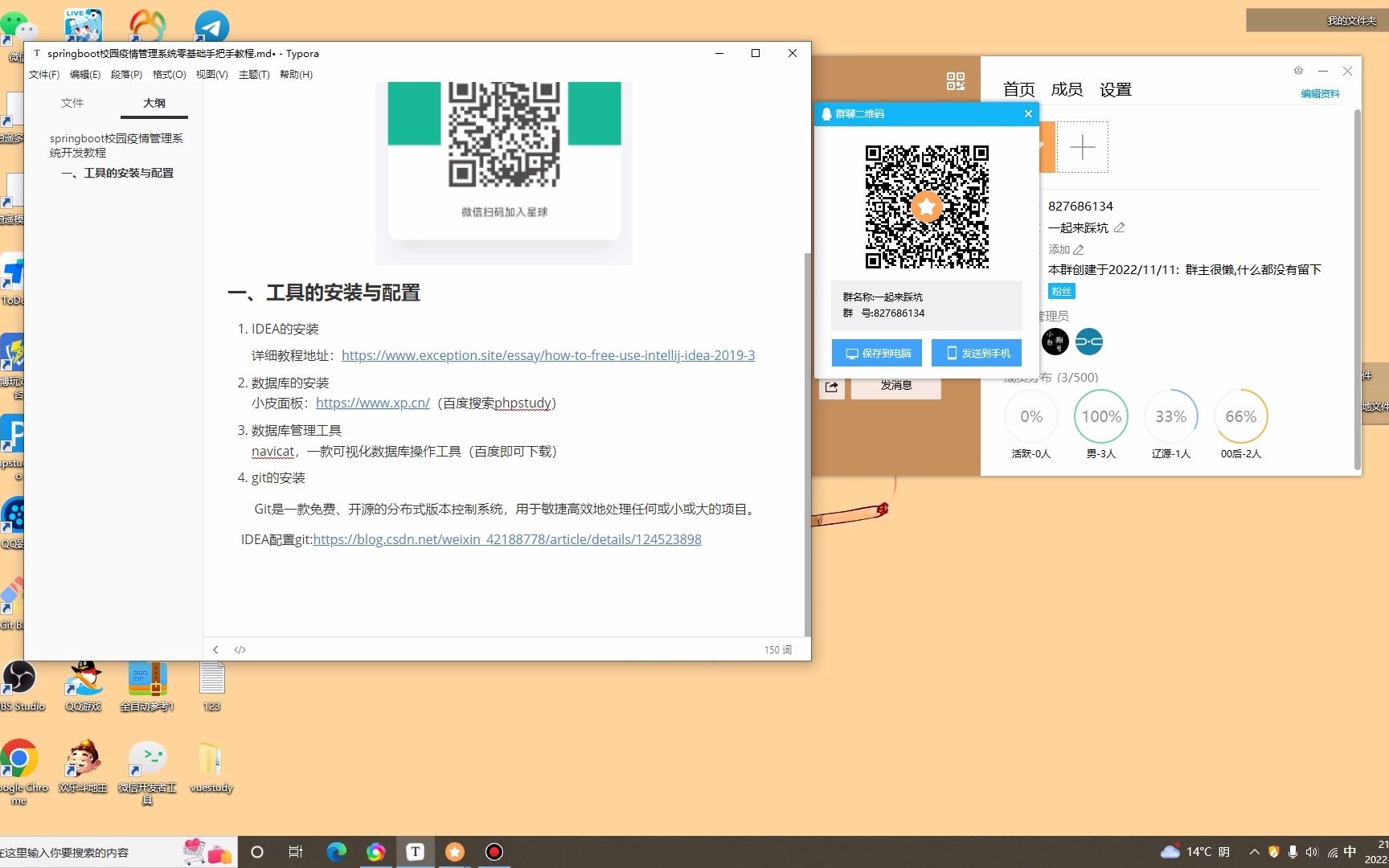Show hidden system tray icons
This screenshot has width=1389, height=868.
pyautogui.click(x=1254, y=852)
